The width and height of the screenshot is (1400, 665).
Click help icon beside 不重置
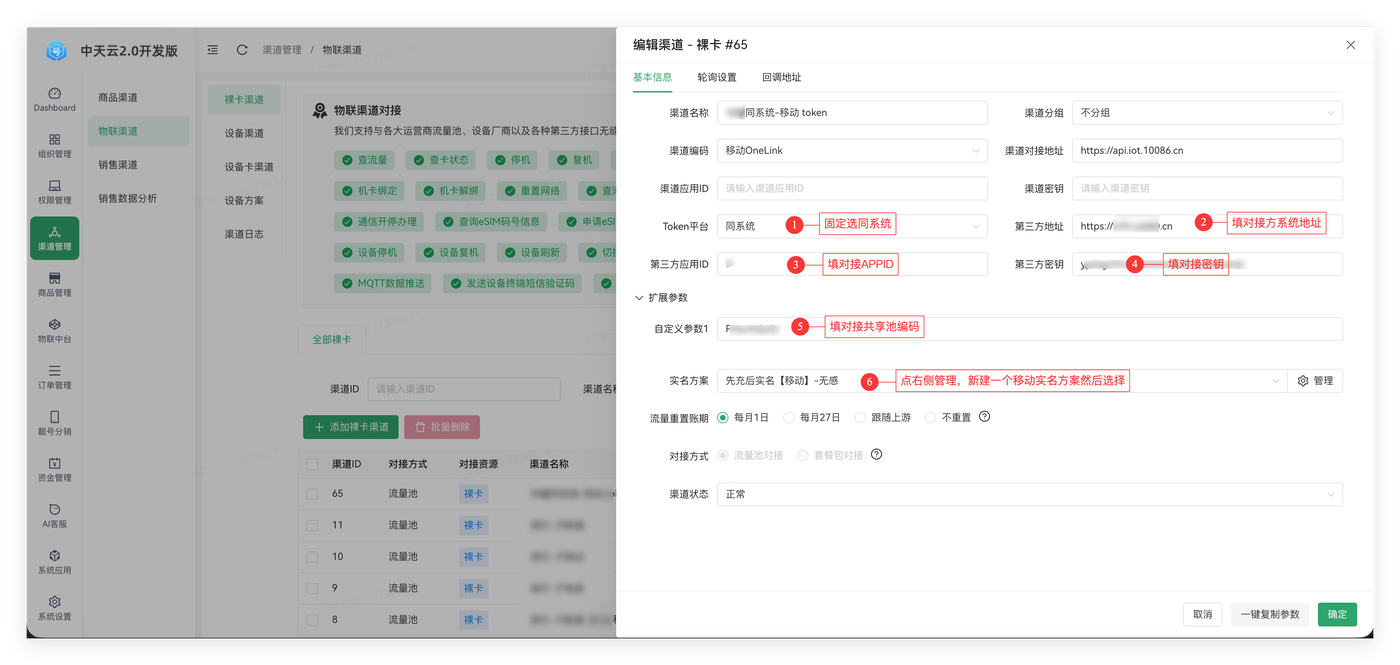[x=984, y=417]
